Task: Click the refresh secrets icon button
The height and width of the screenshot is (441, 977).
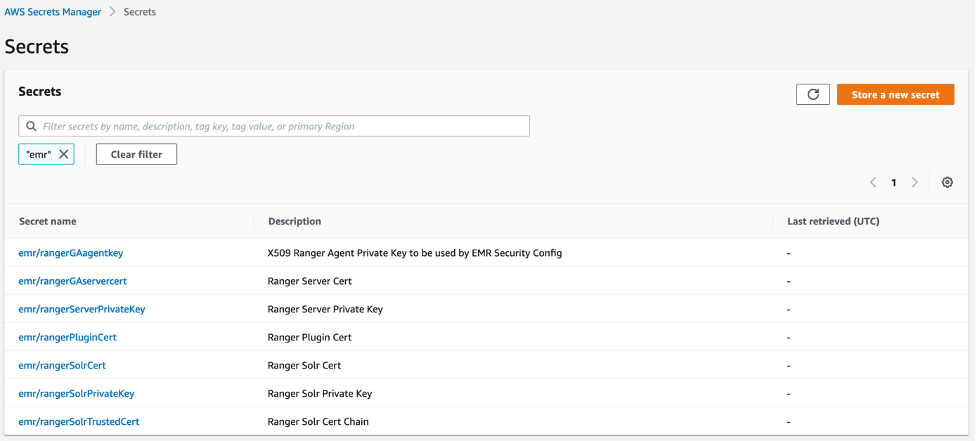Action: (813, 94)
